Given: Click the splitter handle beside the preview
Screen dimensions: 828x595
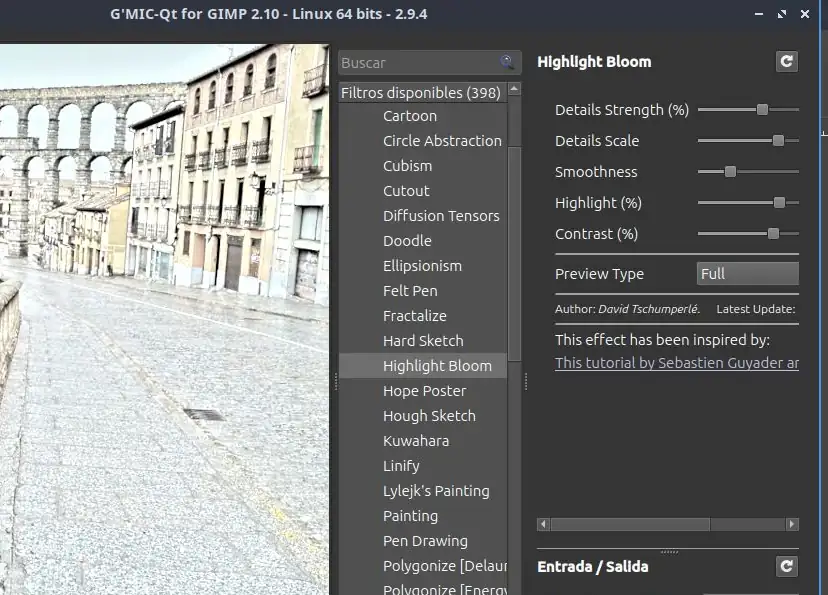Looking at the screenshot, I should [335, 382].
